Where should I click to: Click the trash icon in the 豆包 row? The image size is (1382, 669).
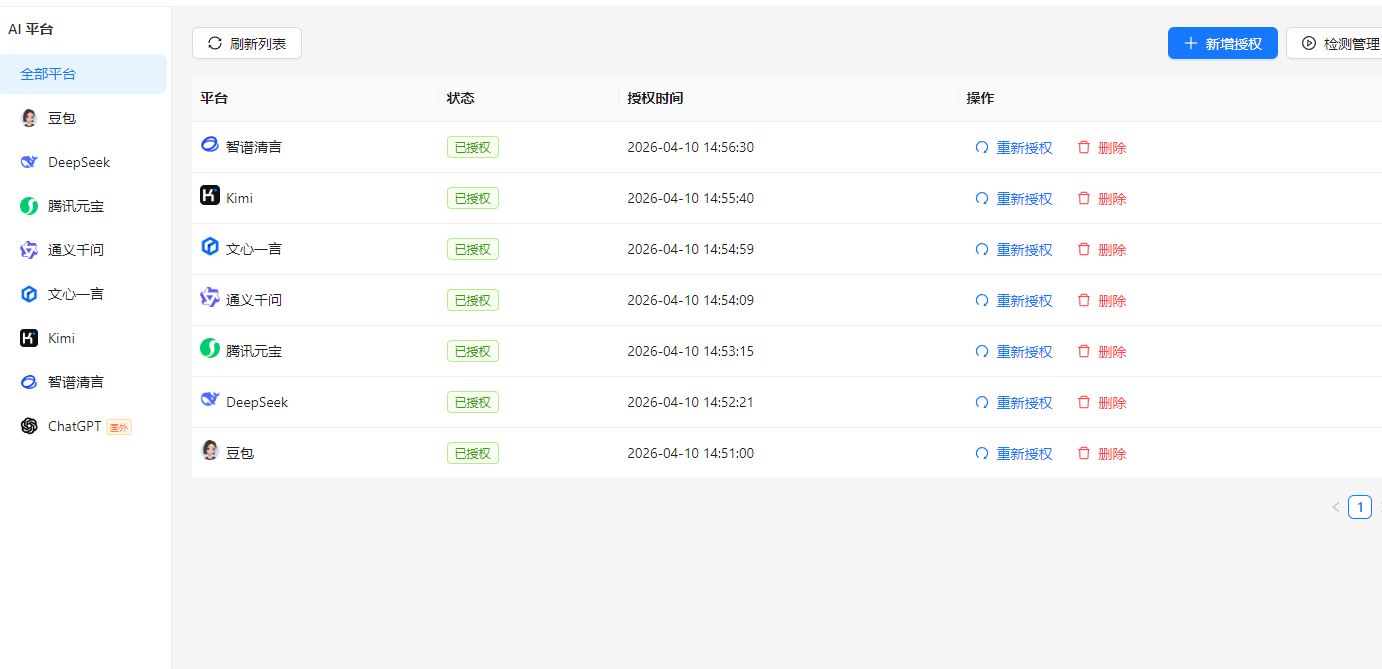tap(1084, 453)
